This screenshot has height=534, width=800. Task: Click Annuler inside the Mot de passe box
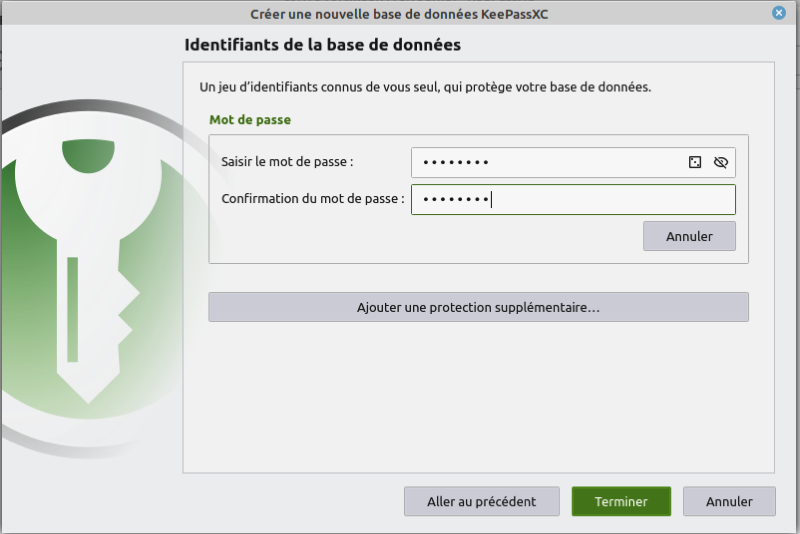689,236
